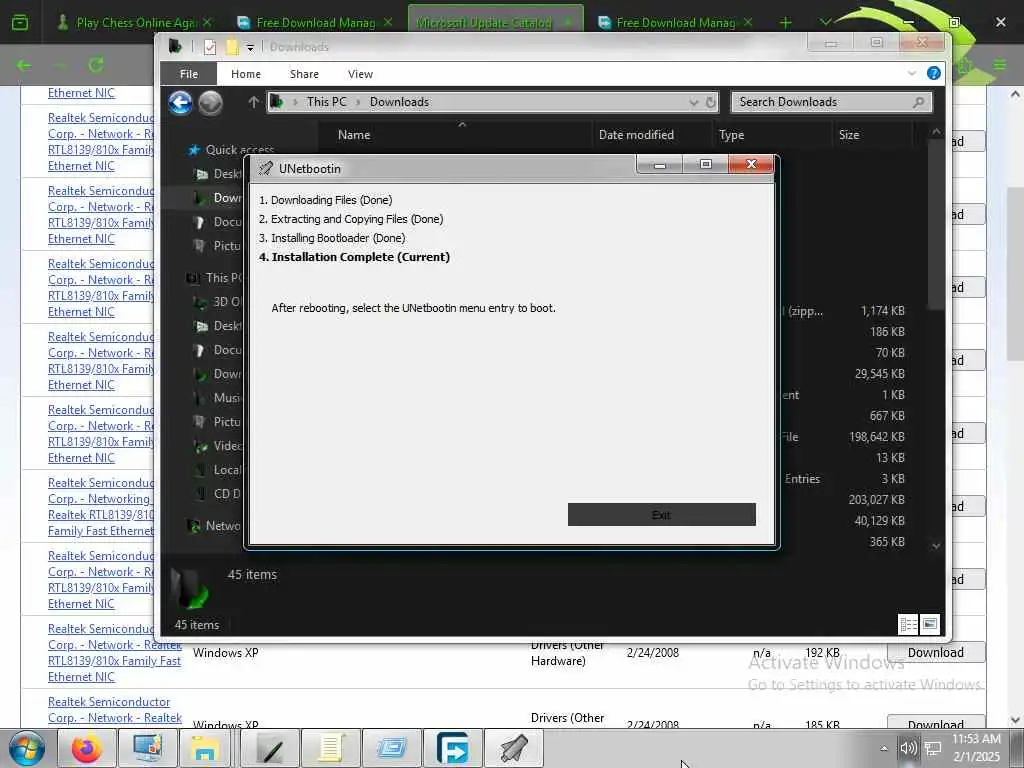The image size is (1024, 768).
Task: Switch to Free Download Manager taskbar icon
Action: point(453,748)
